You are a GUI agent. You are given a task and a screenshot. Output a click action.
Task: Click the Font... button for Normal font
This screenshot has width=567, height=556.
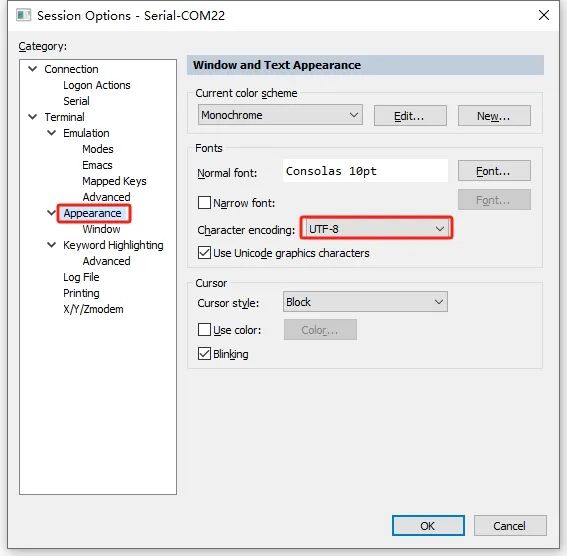pos(494,171)
